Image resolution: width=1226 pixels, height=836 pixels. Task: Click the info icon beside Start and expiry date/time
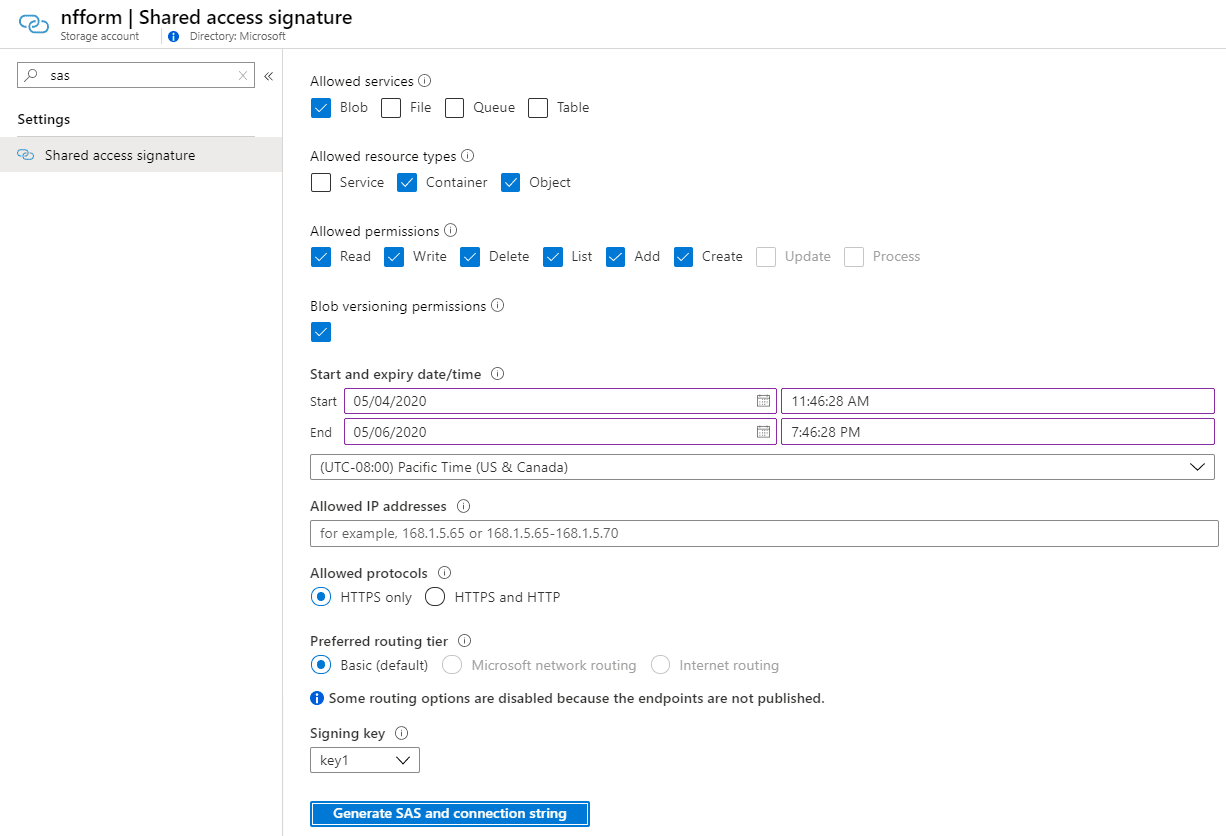[x=497, y=373]
